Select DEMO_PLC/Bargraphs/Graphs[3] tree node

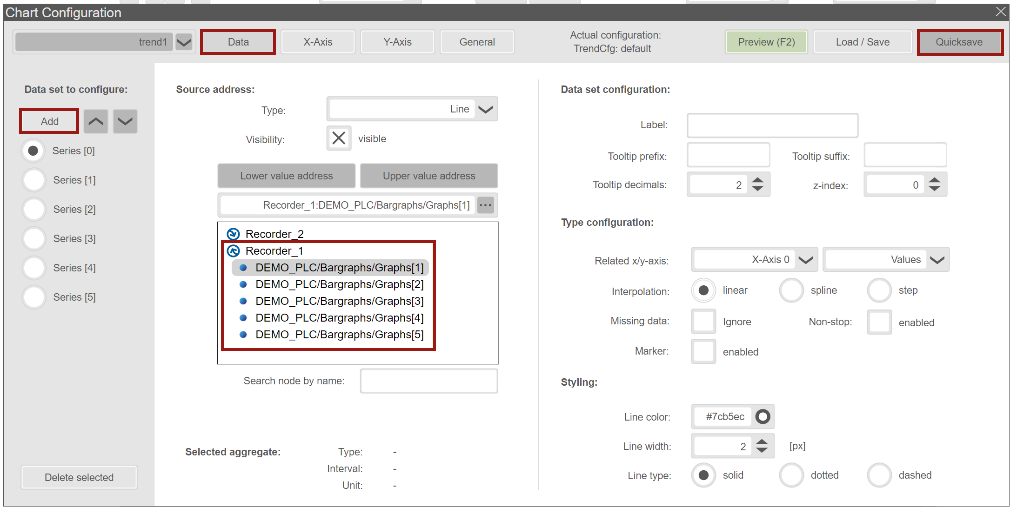[339, 301]
